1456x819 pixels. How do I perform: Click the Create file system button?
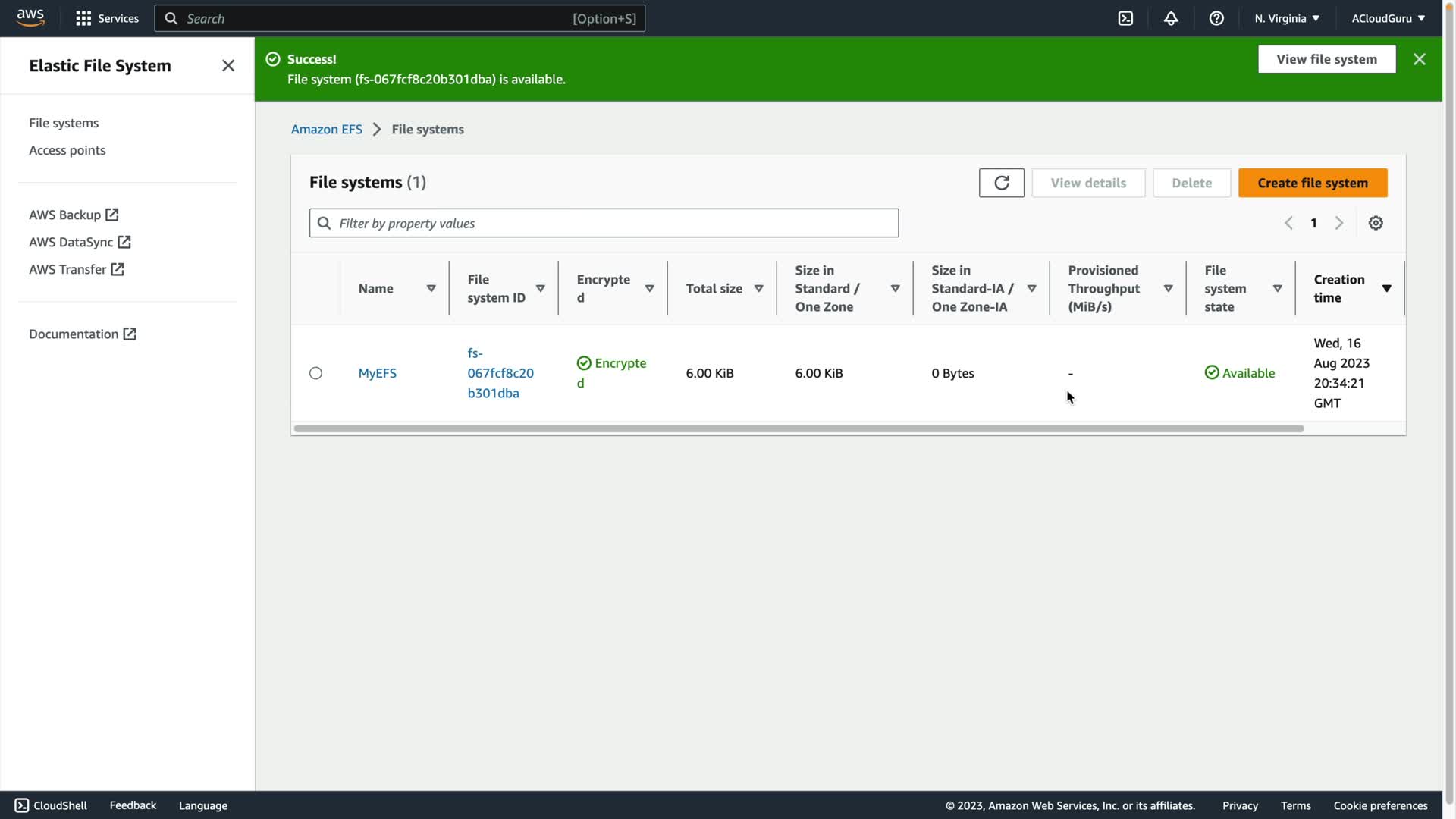tap(1312, 183)
